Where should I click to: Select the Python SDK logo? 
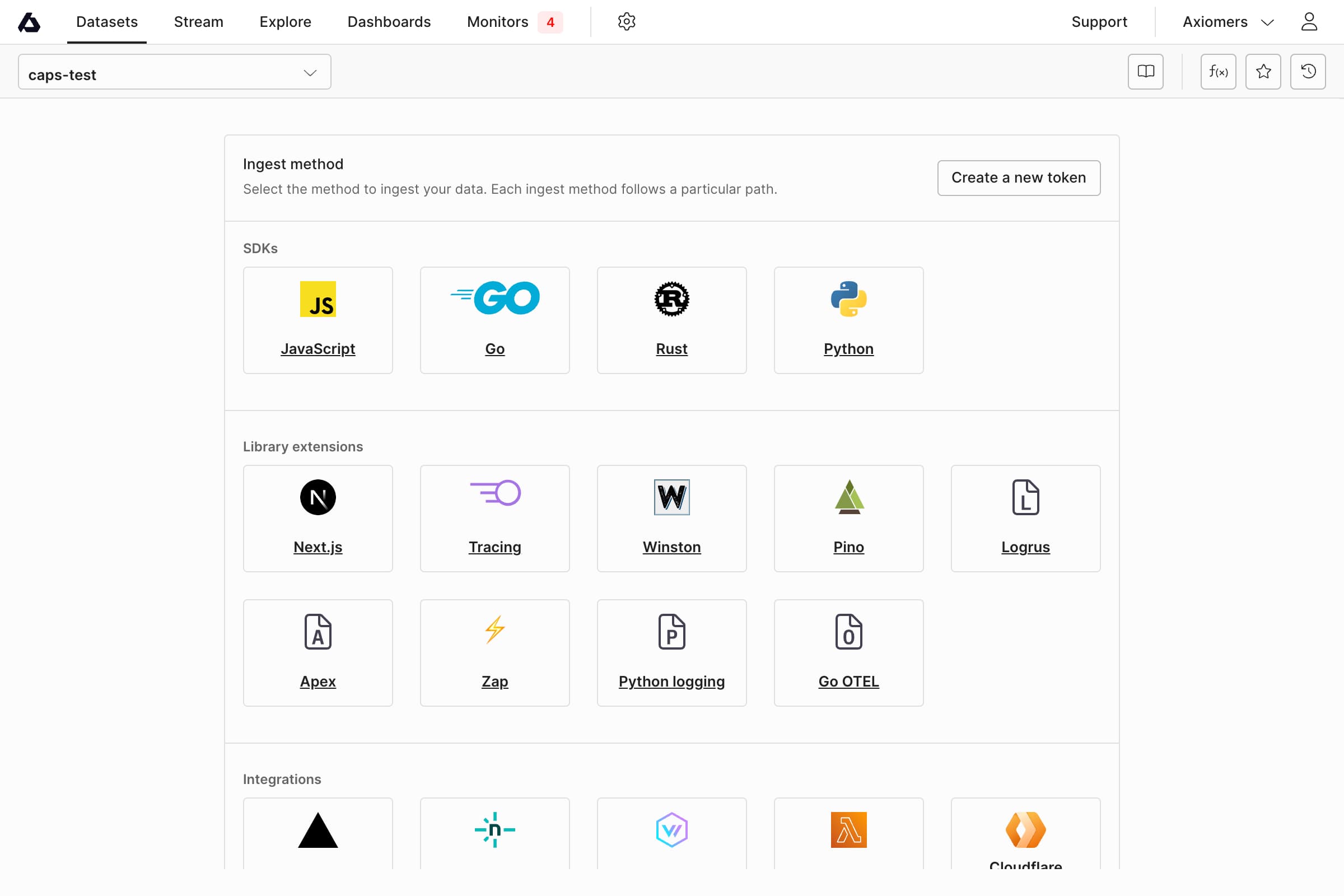point(848,299)
